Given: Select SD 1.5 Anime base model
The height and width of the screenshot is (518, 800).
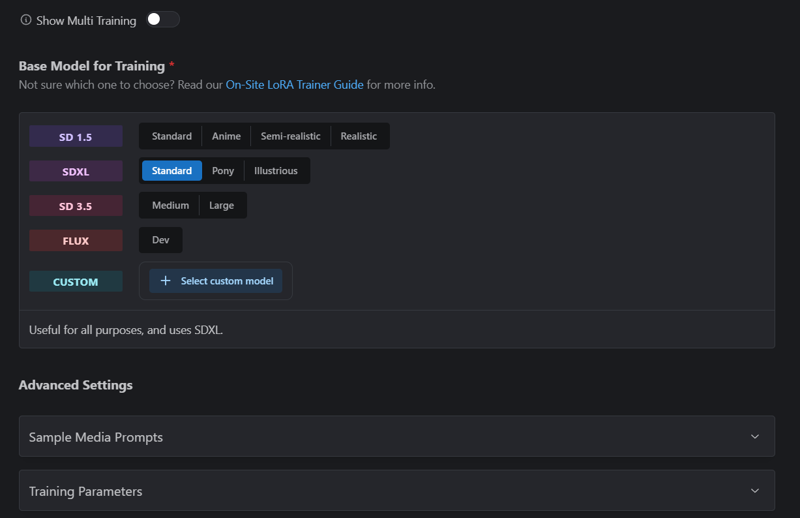Looking at the screenshot, I should [x=226, y=136].
